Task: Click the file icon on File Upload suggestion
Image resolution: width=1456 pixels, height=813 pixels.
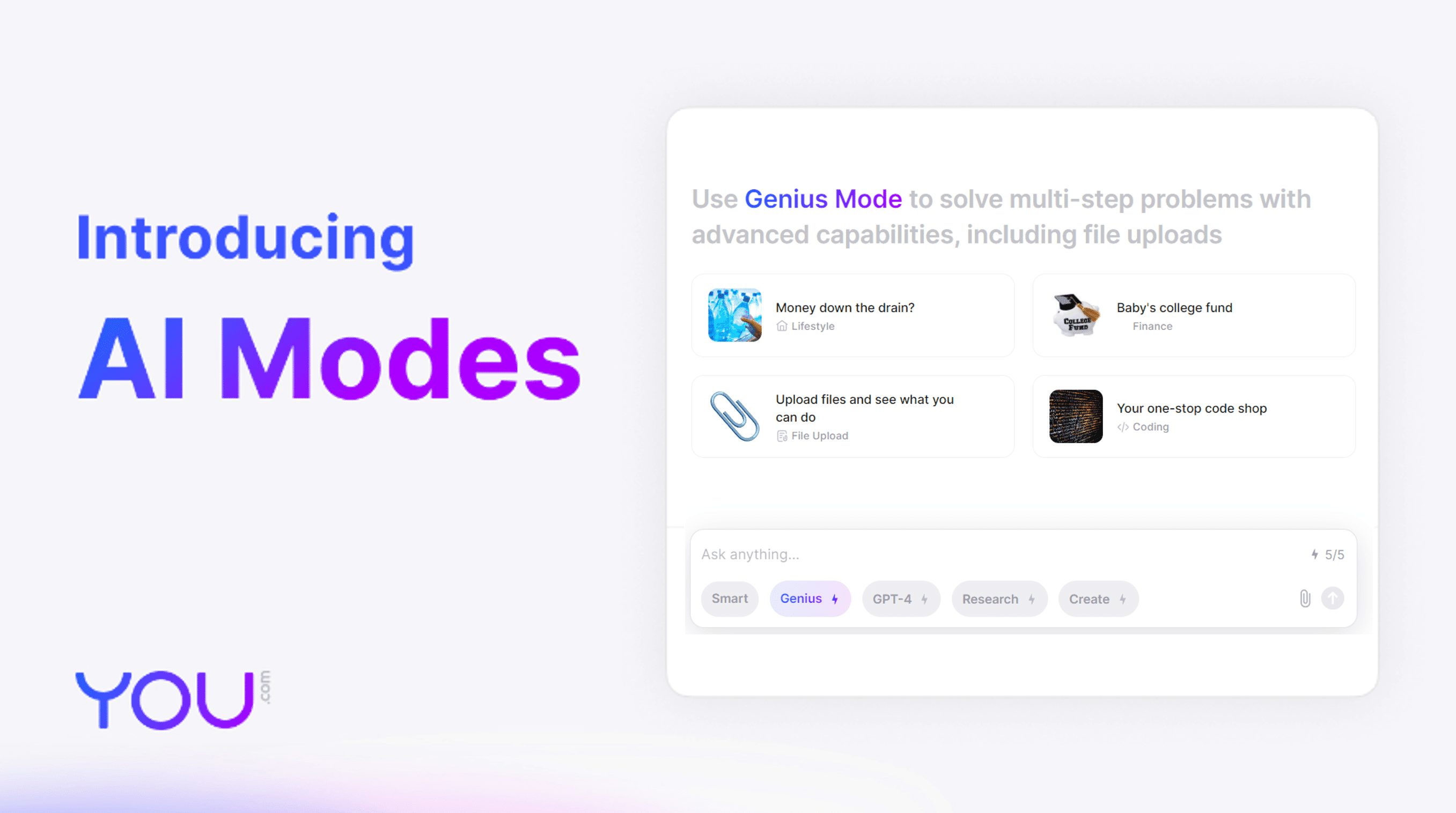Action: coord(782,435)
